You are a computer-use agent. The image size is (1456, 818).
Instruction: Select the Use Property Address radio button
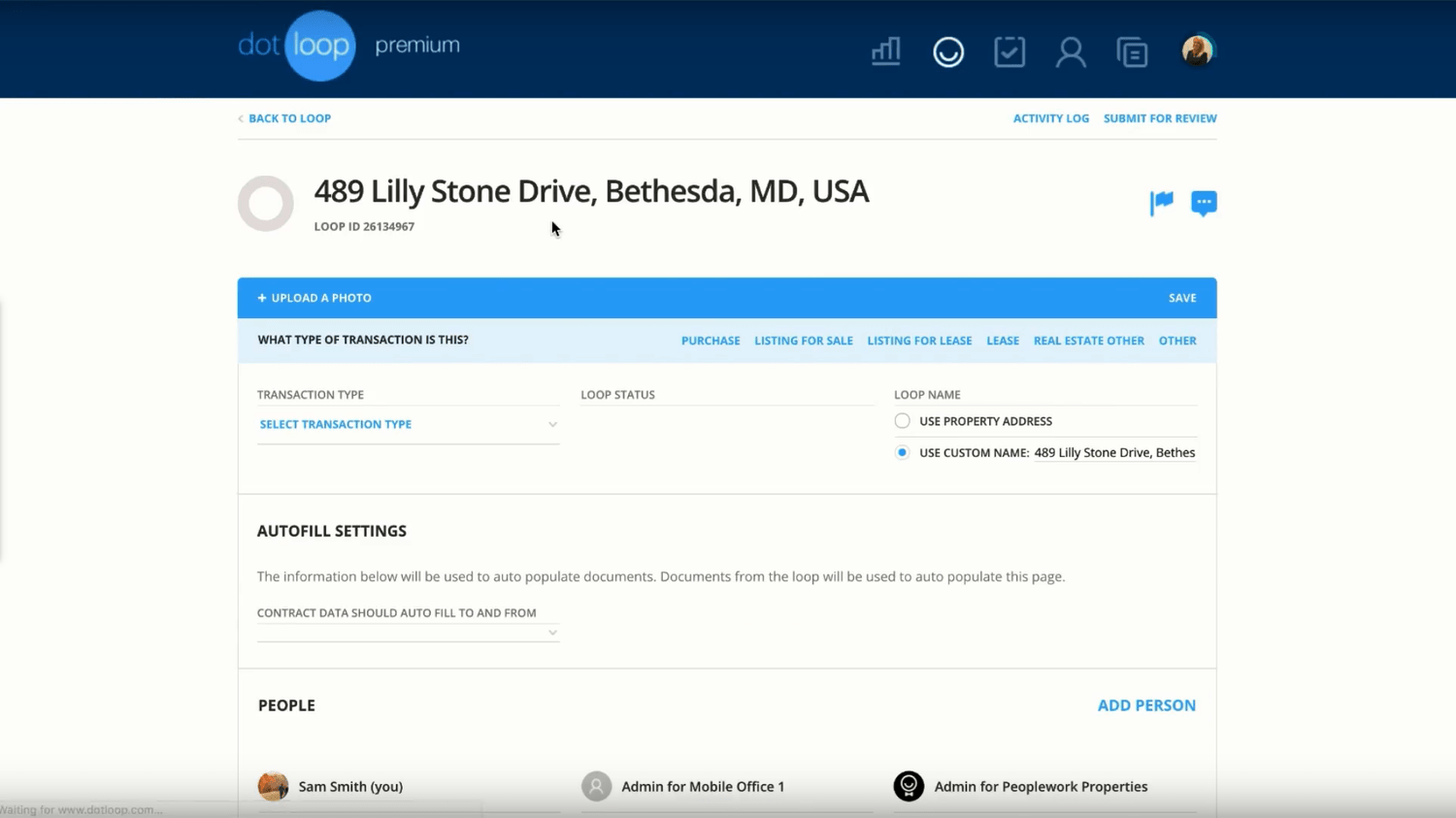(902, 421)
